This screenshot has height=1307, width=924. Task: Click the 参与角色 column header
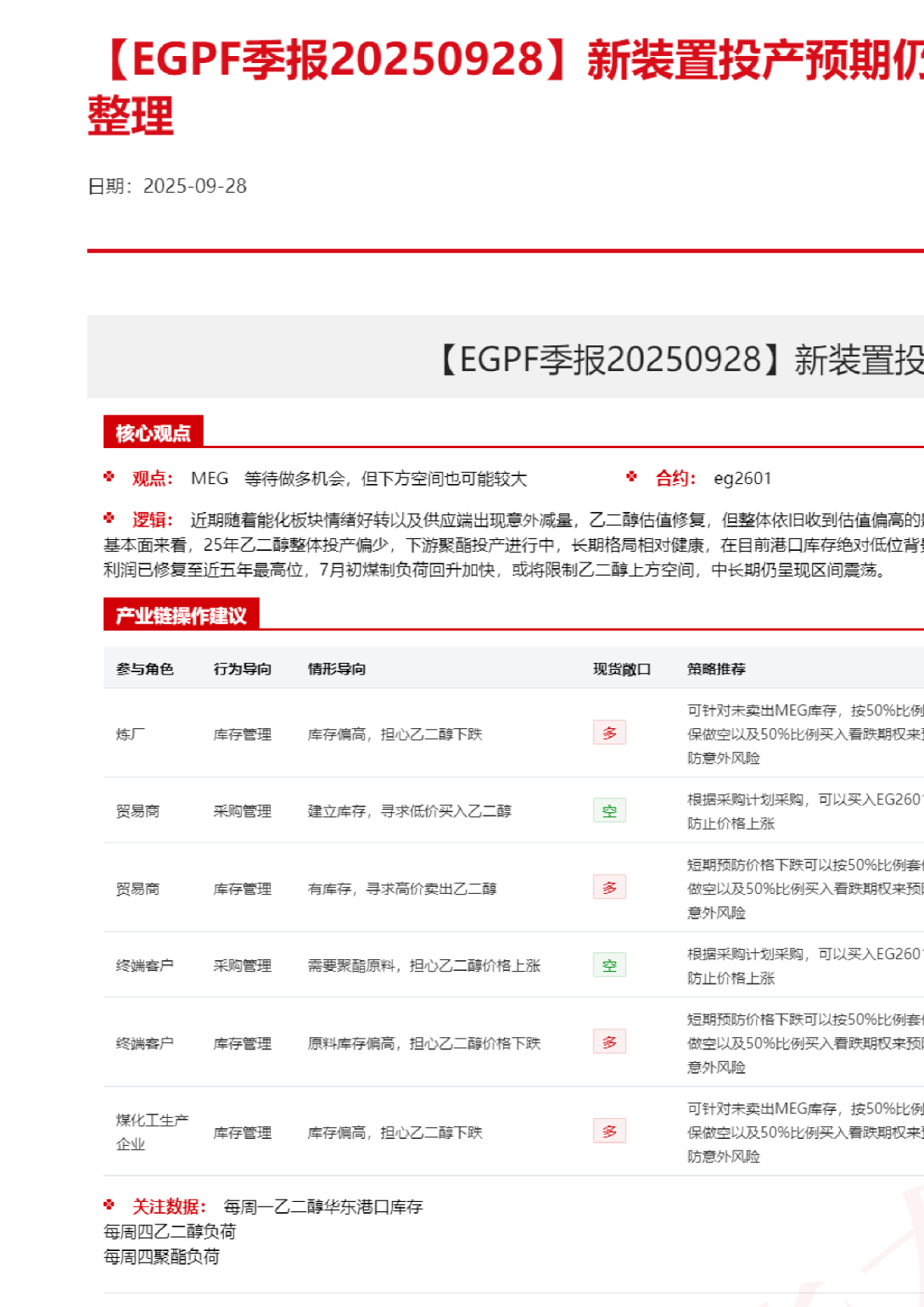coord(145,669)
